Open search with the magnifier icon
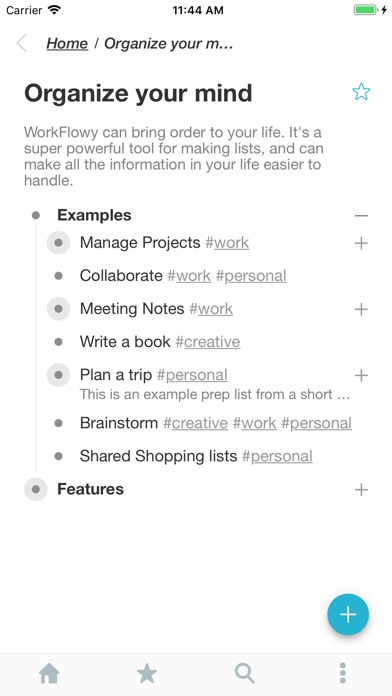This screenshot has height=696, width=392. [245, 674]
